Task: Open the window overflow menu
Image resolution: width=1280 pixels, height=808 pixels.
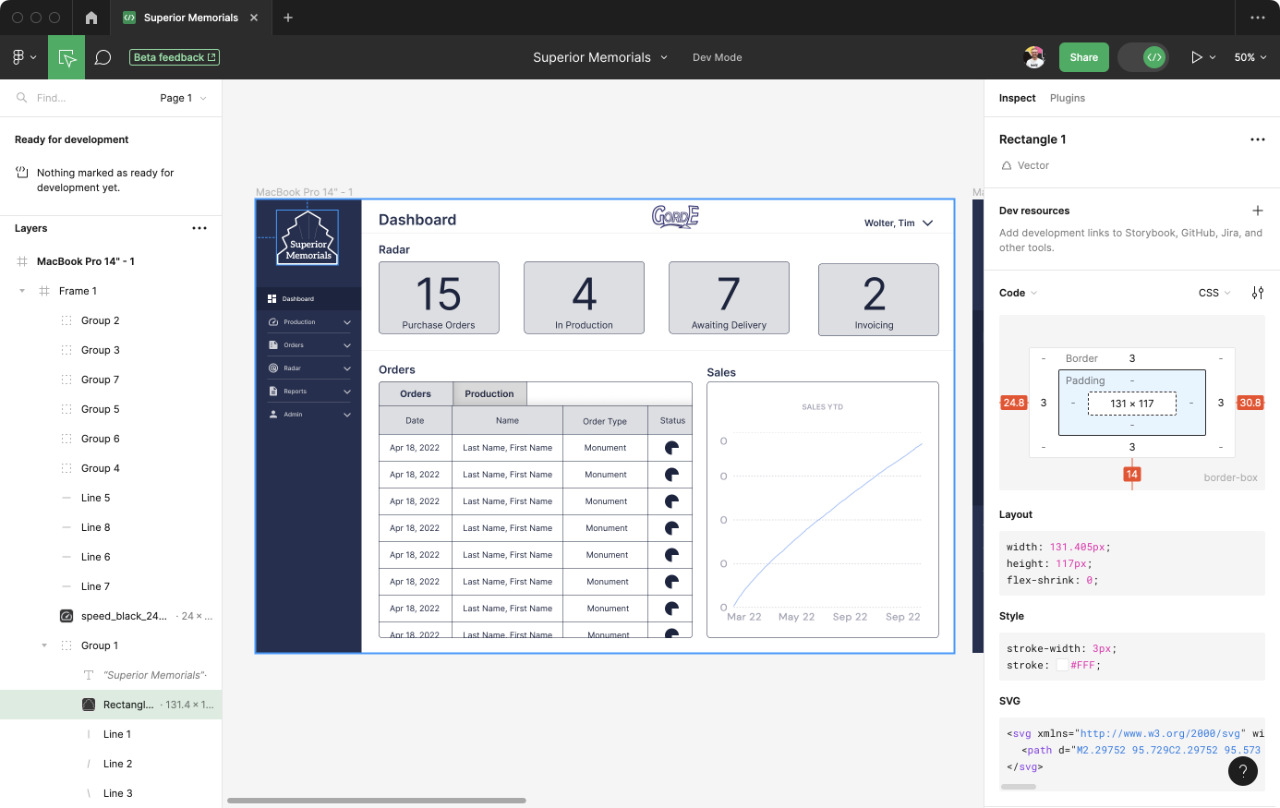Action: [1257, 17]
